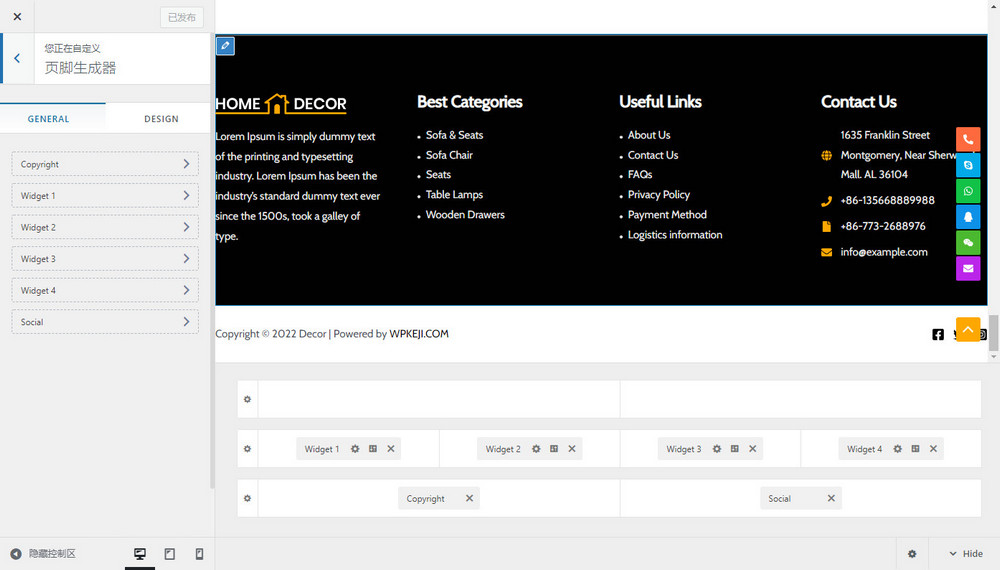The image size is (1000, 570).
Task: Click the orange back-to-top arrow
Action: click(968, 330)
